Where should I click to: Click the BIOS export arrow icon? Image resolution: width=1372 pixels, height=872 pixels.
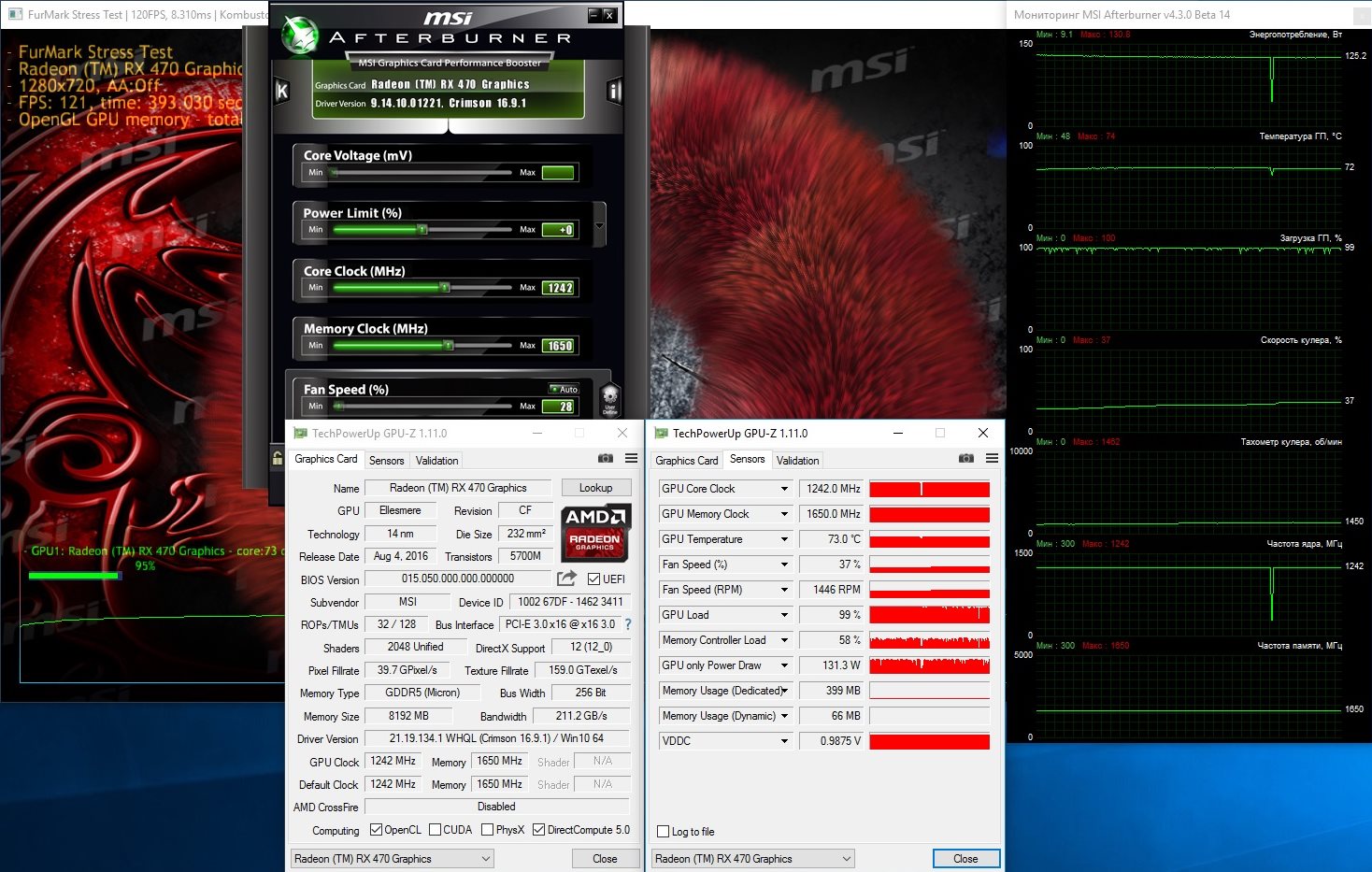(566, 579)
